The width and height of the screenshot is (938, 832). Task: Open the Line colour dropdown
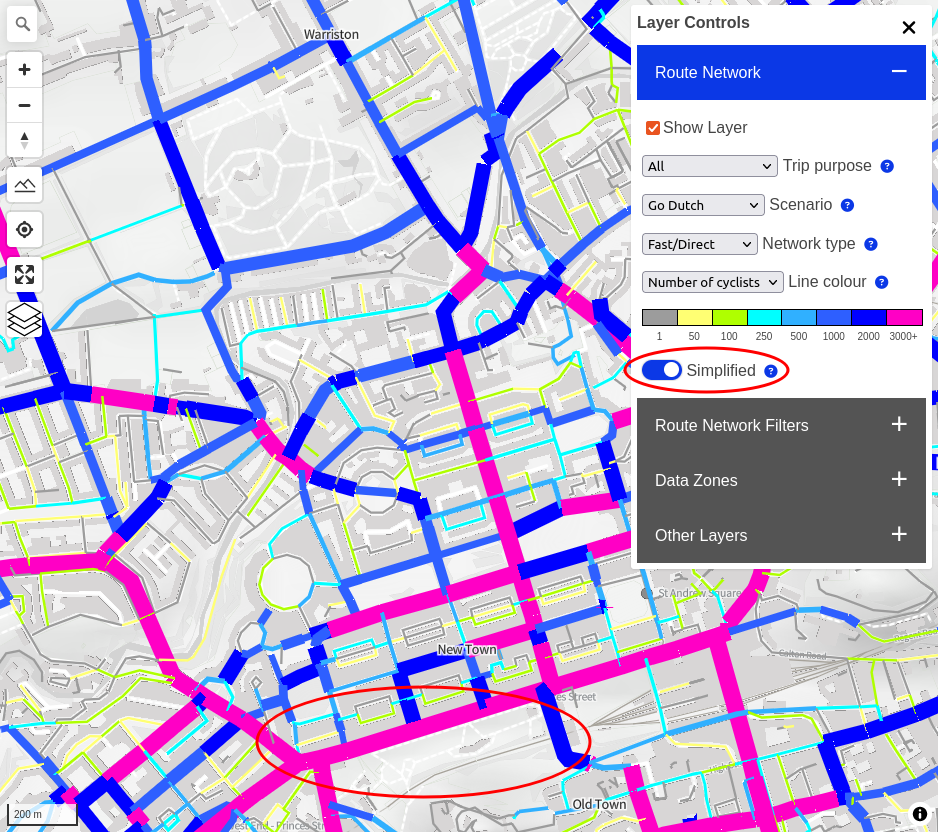point(712,283)
